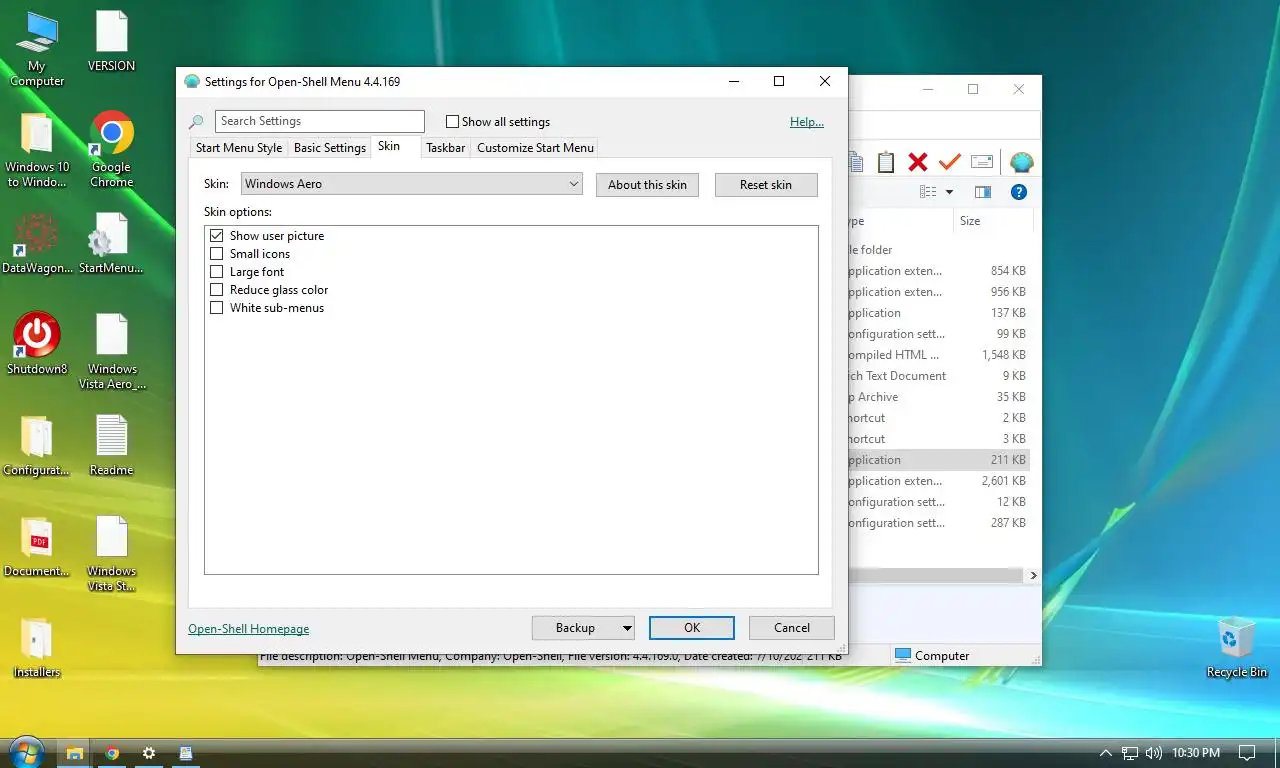Select the 211 KB selected row in Explorer
The height and width of the screenshot is (768, 1280).
point(938,460)
